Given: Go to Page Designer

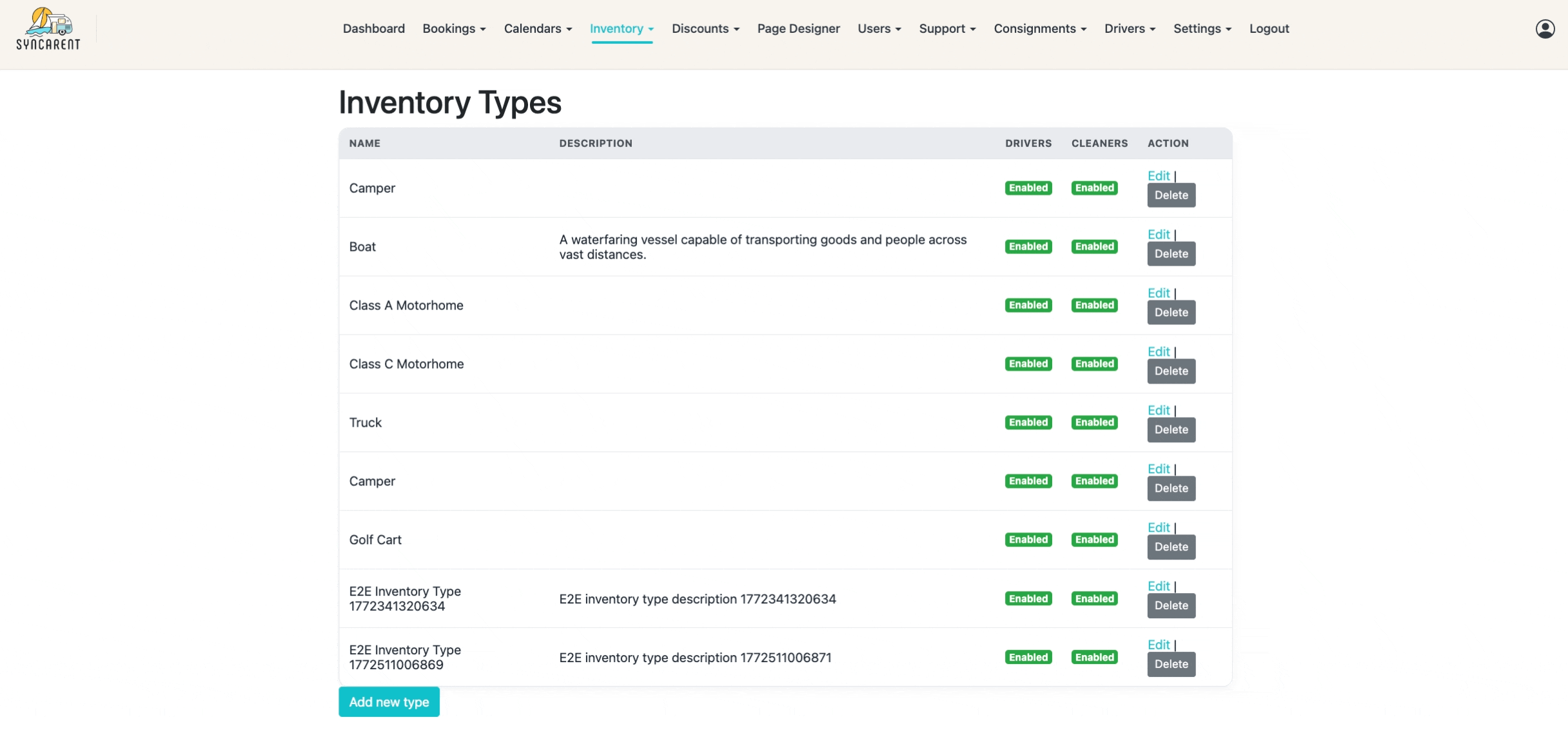Looking at the screenshot, I should (x=798, y=28).
